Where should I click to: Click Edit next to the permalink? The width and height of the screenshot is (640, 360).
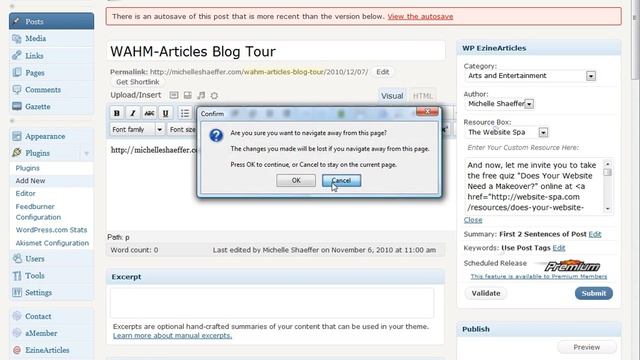pyautogui.click(x=382, y=72)
